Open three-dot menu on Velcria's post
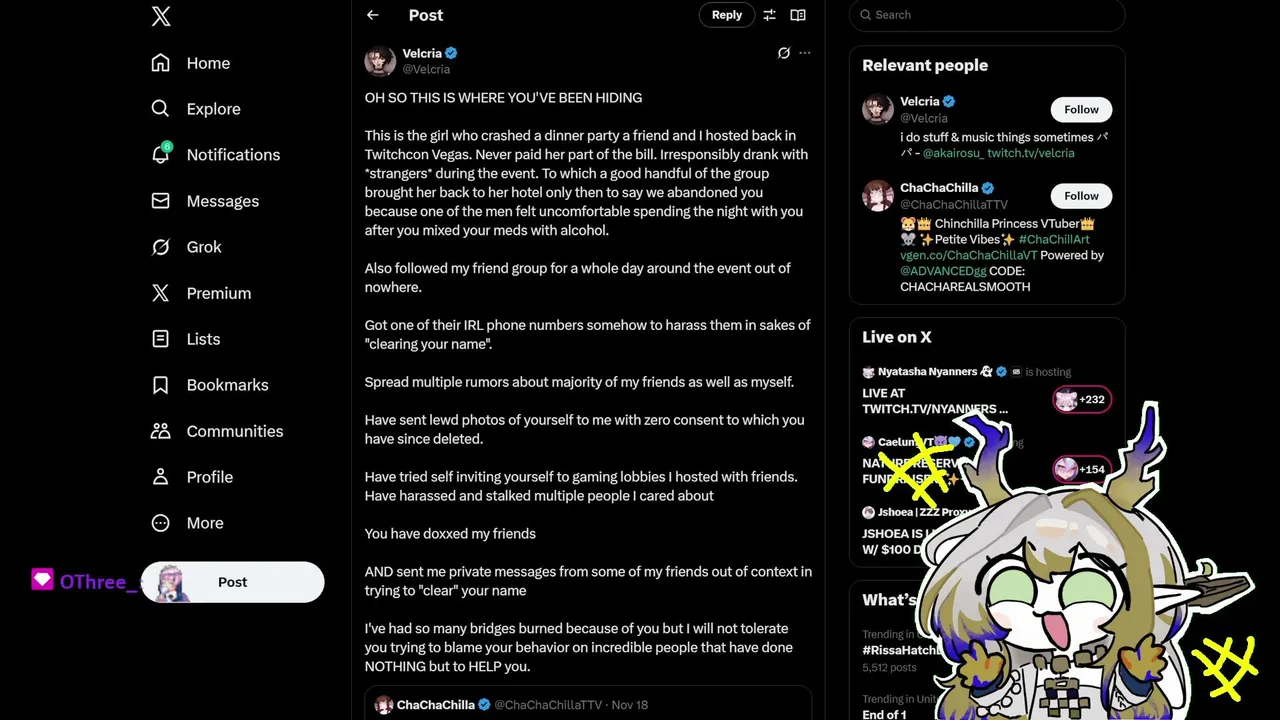Viewport: 1280px width, 720px height. tap(805, 53)
